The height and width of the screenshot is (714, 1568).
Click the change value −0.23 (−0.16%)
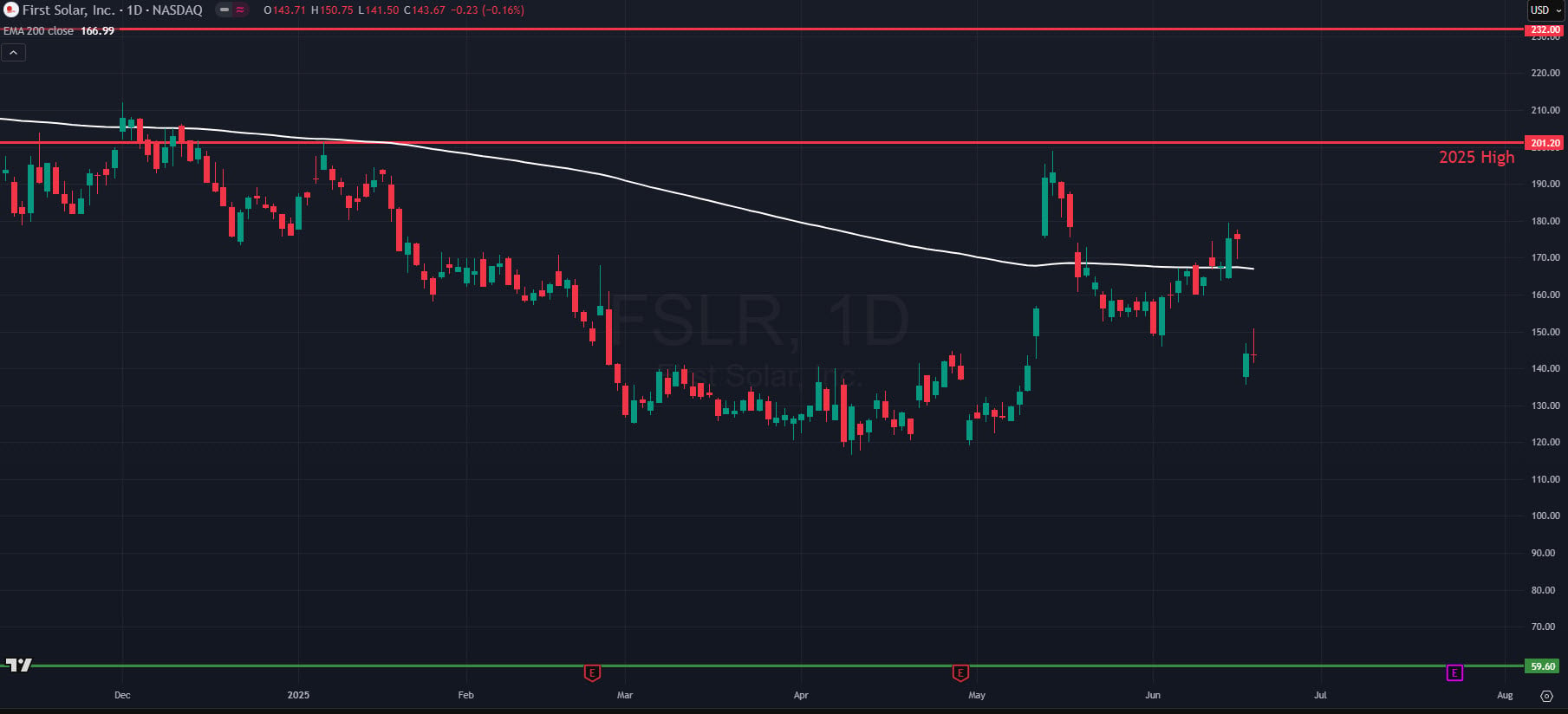point(488,10)
